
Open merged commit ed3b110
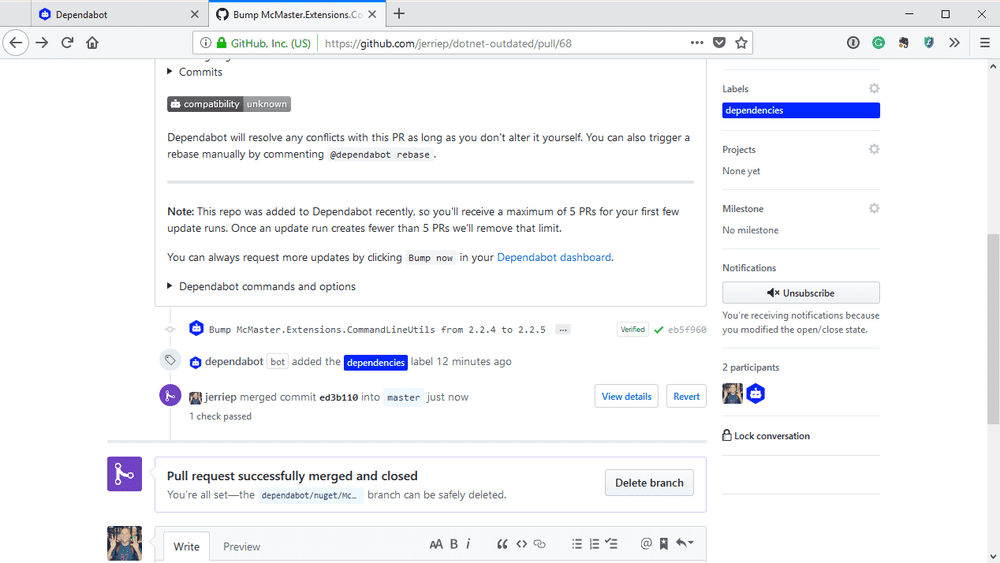[339, 397]
